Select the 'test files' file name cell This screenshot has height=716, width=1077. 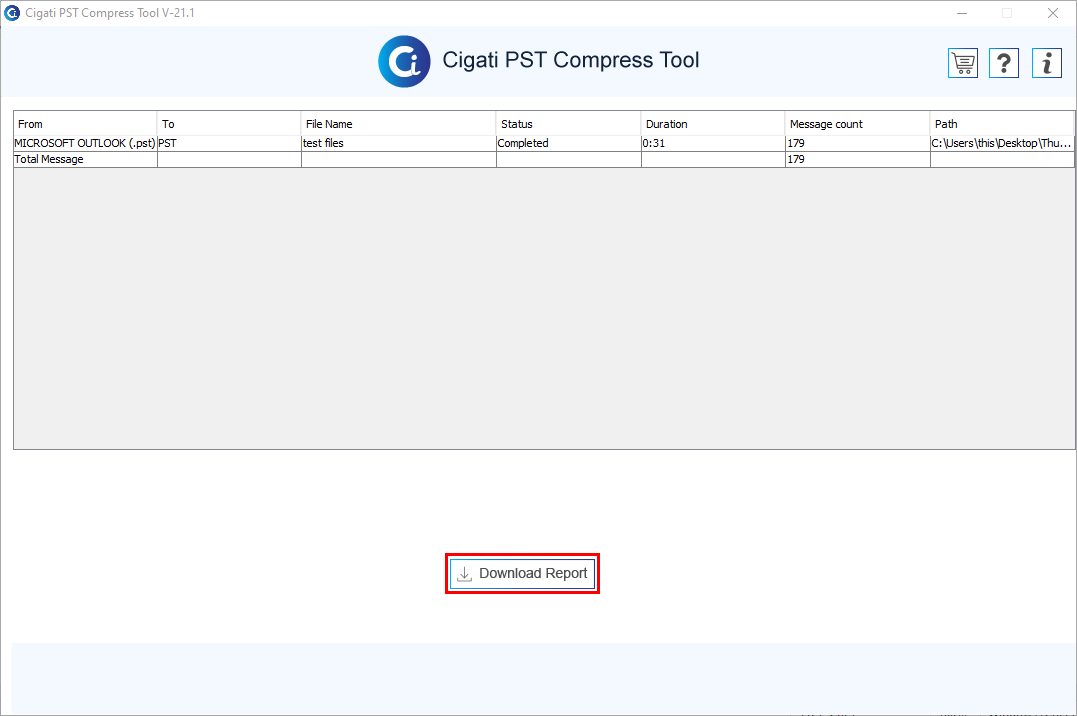398,143
